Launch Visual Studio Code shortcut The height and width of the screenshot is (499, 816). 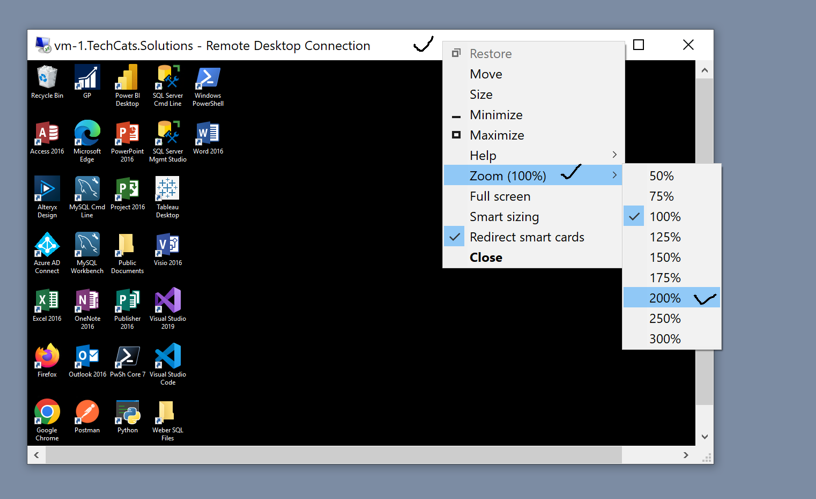[168, 365]
